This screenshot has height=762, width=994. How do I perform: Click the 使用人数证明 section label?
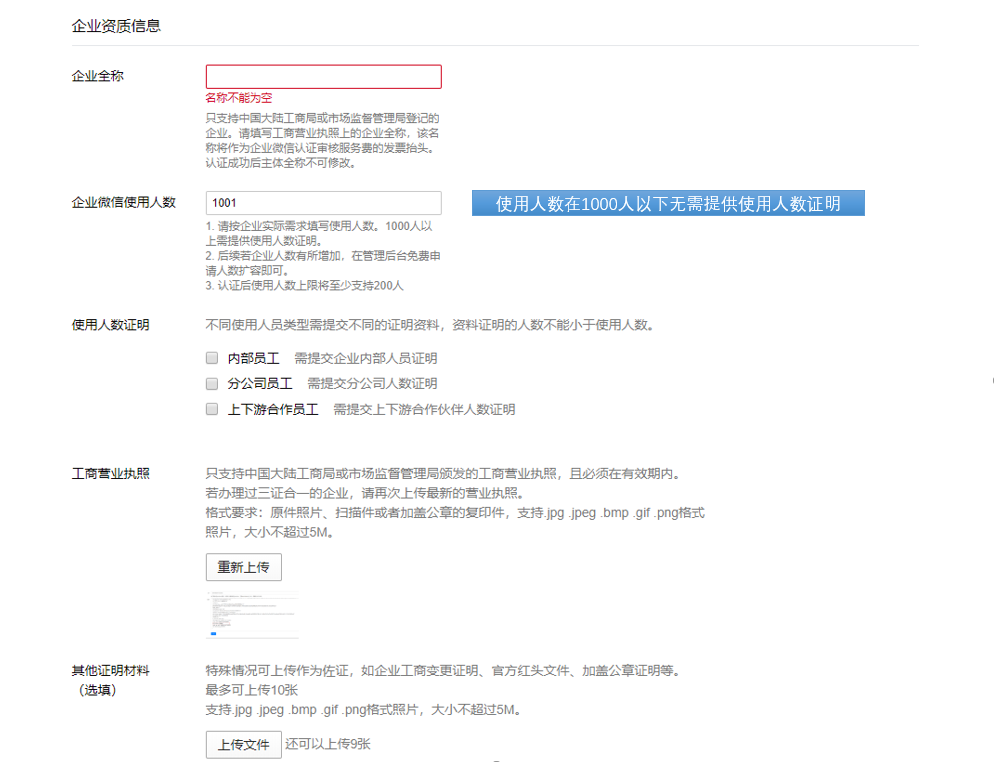coord(111,325)
